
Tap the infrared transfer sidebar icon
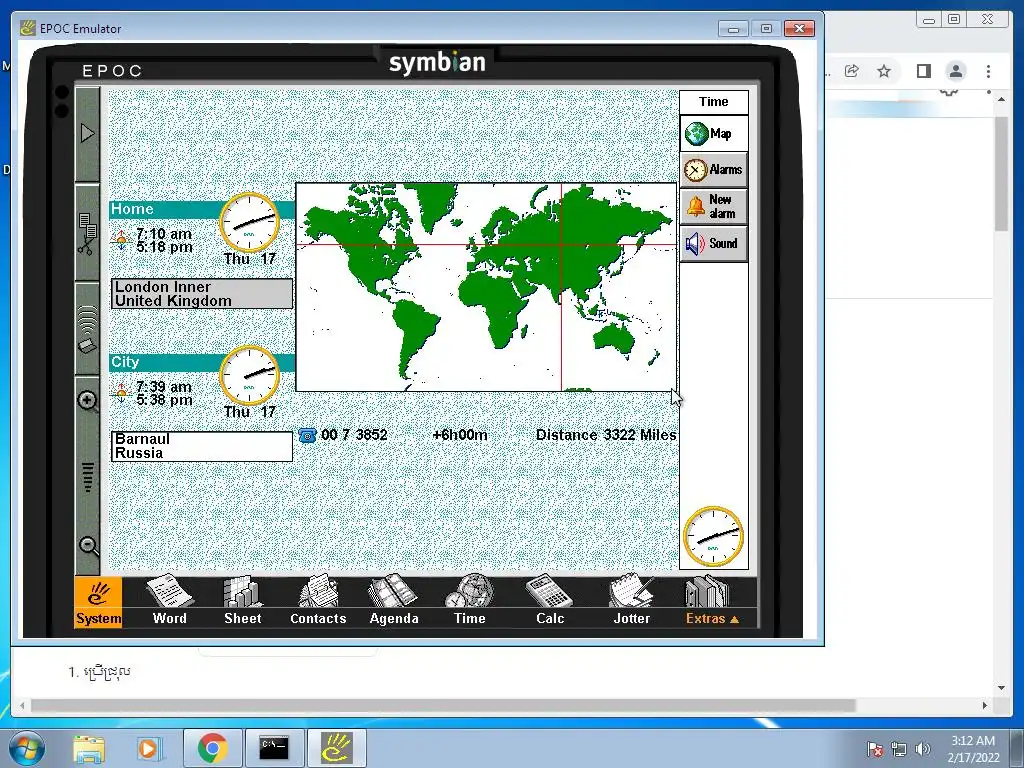click(x=88, y=329)
